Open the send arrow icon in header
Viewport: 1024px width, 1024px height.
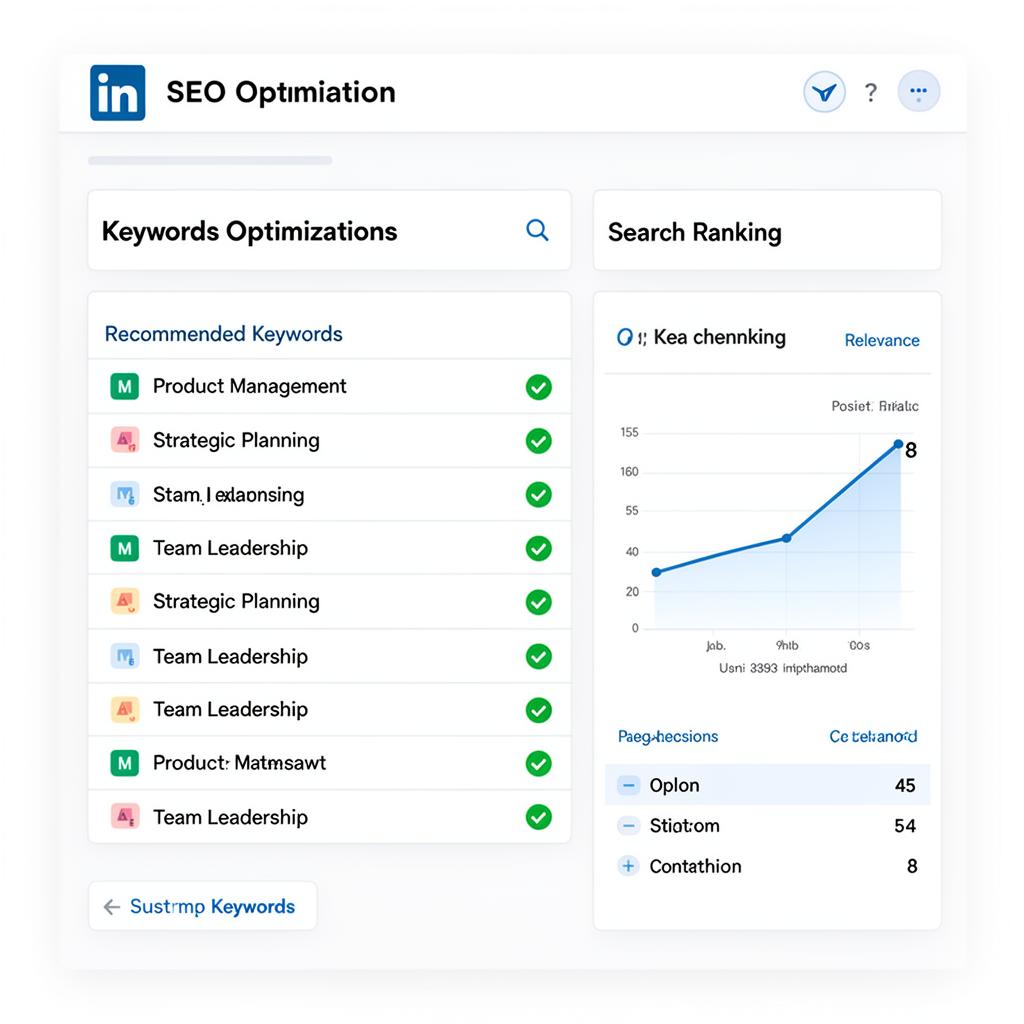[x=824, y=92]
